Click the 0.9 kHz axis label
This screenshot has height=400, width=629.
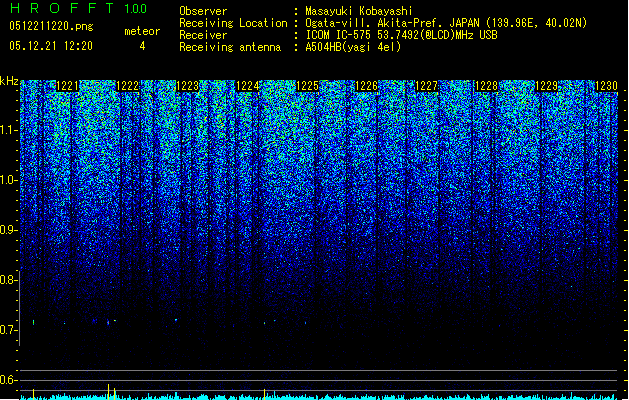click(9, 230)
